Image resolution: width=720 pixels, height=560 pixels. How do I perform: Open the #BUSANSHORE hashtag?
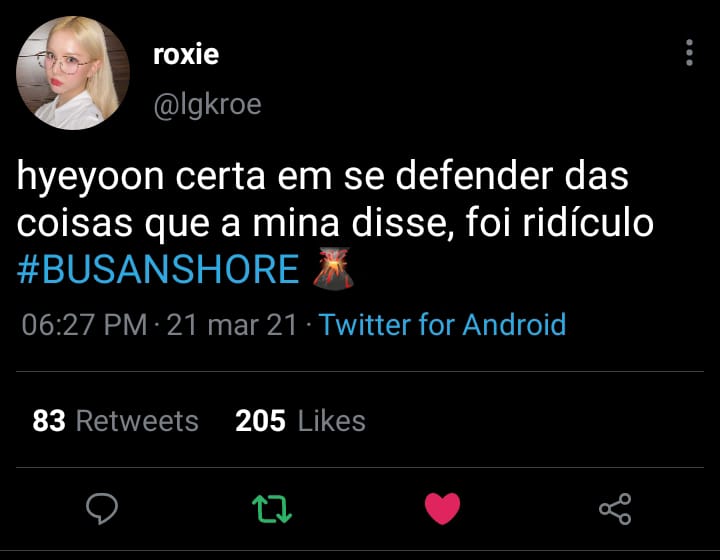tap(158, 269)
